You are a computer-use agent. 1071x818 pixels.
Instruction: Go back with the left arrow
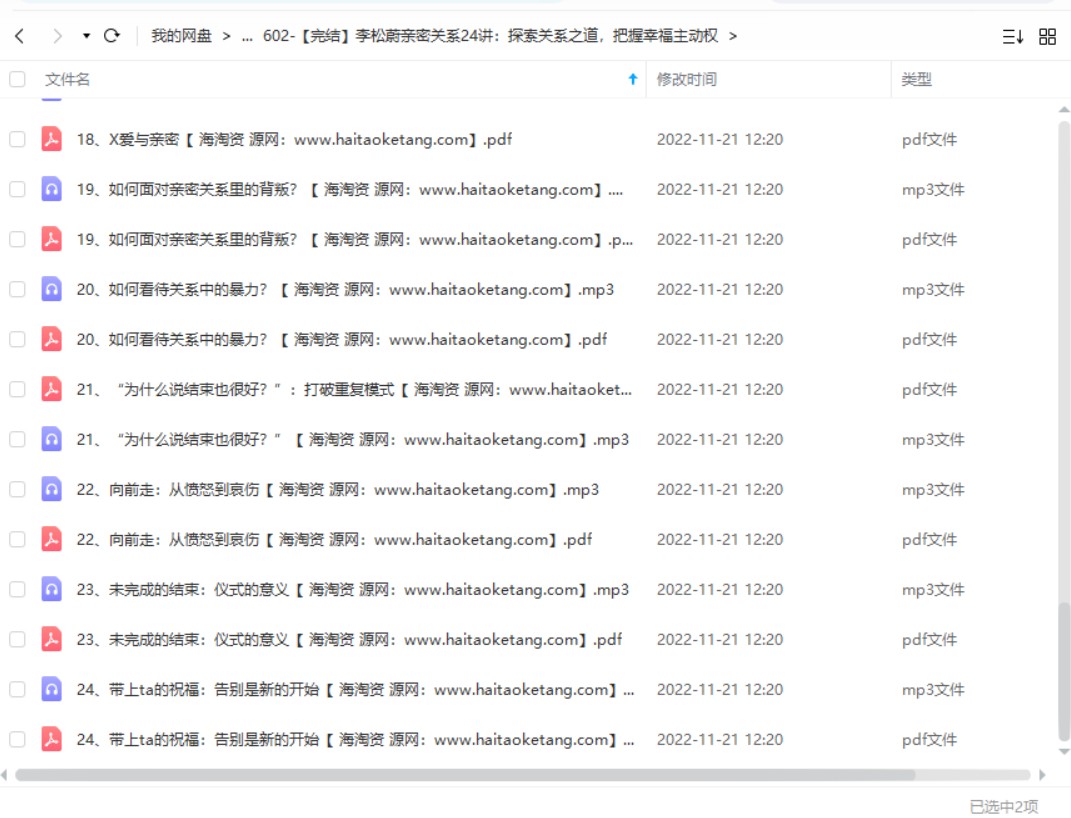click(x=20, y=36)
